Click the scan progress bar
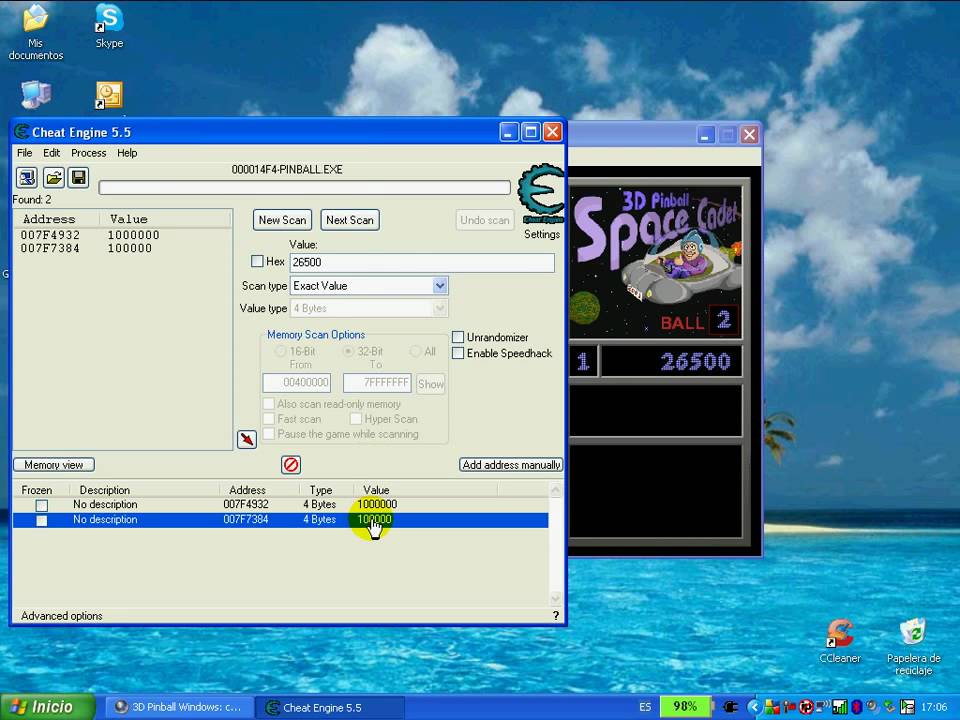 click(x=304, y=187)
